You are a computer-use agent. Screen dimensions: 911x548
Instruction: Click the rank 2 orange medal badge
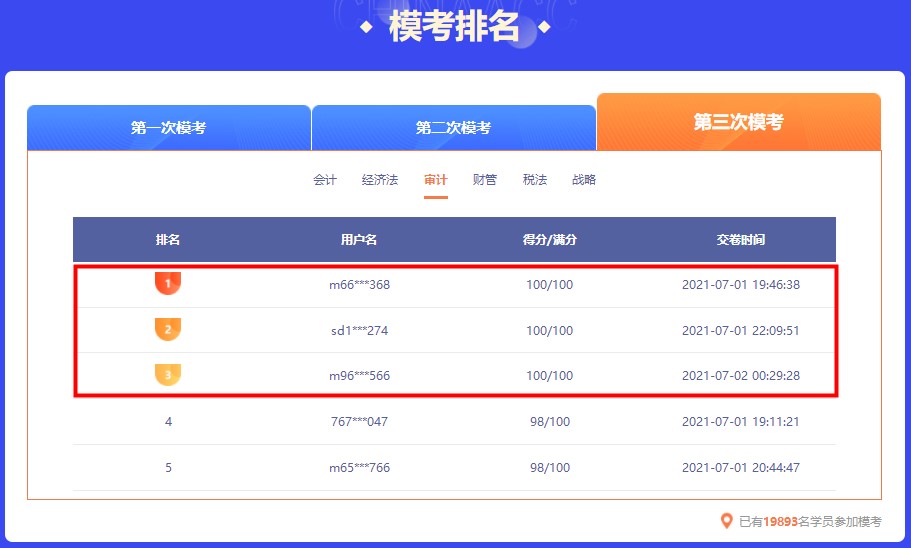[168, 329]
